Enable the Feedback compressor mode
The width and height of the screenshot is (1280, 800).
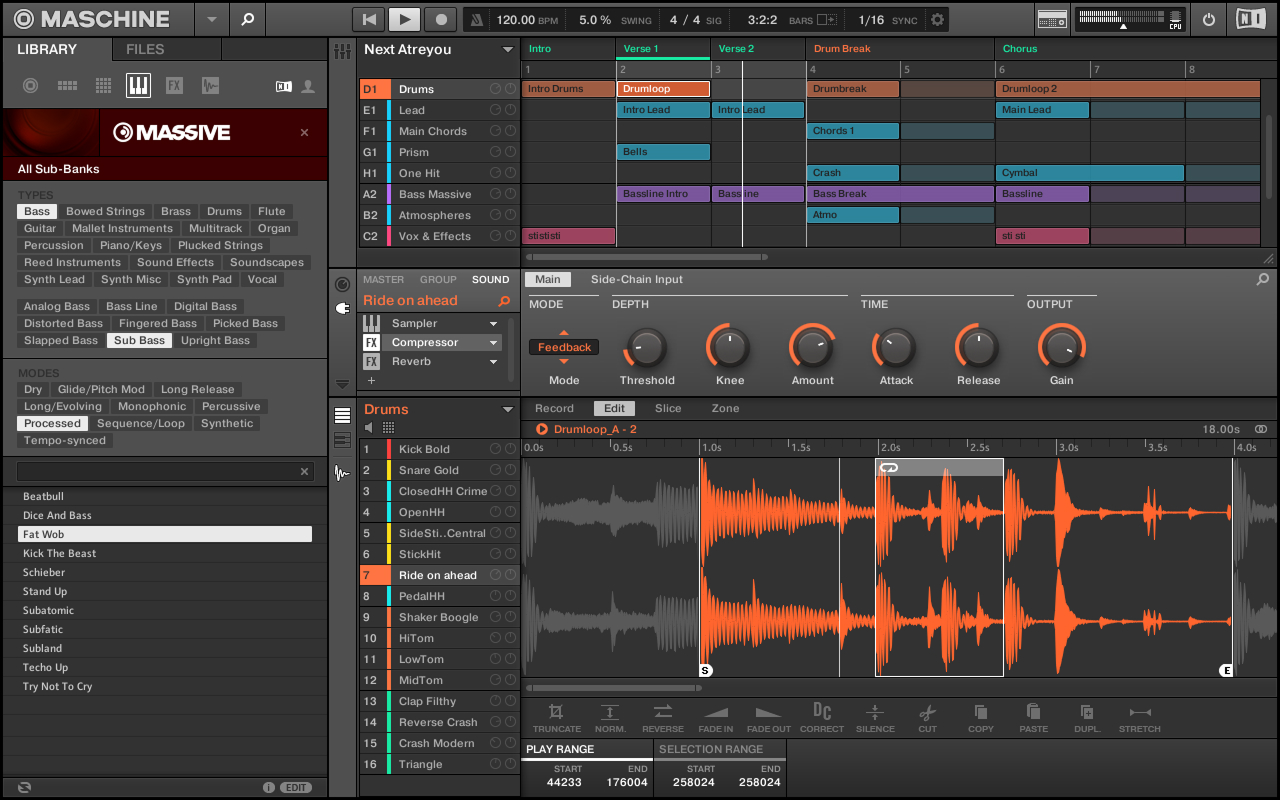click(x=563, y=347)
